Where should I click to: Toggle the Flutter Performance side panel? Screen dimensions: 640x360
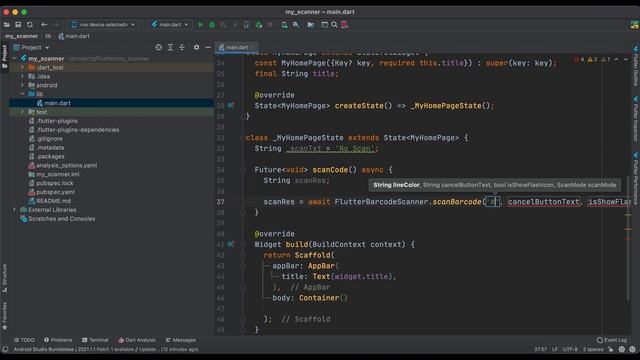636,178
